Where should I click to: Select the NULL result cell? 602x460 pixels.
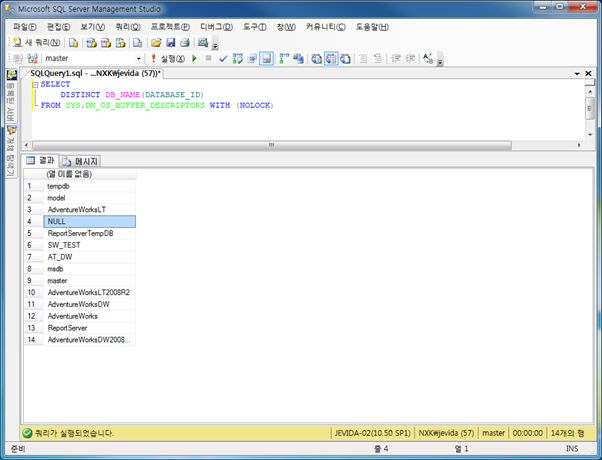[x=89, y=222]
